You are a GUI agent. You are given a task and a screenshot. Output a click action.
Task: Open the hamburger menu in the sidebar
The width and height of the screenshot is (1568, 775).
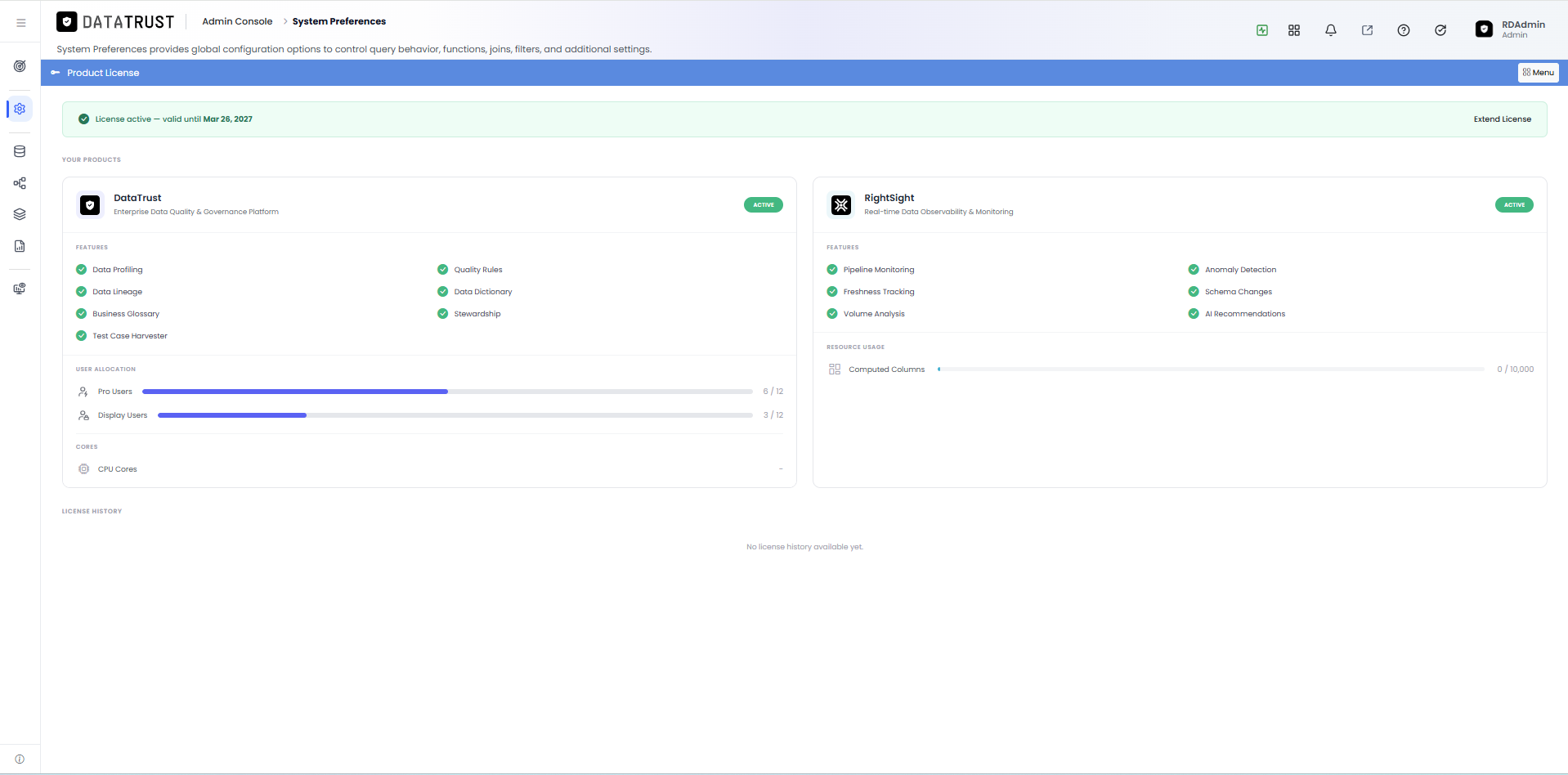click(20, 23)
